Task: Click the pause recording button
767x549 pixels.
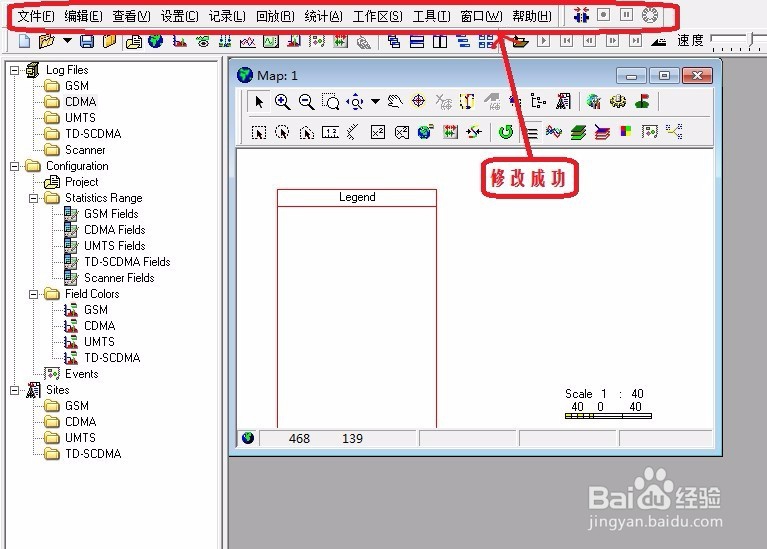Action: point(626,15)
